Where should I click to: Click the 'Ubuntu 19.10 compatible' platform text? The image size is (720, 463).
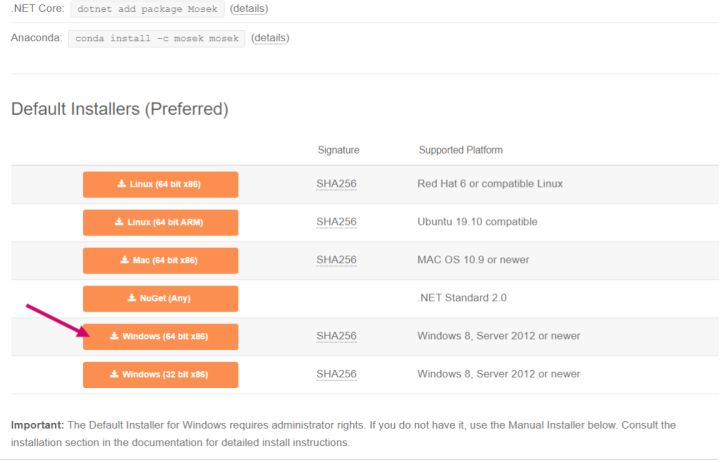[477, 222]
